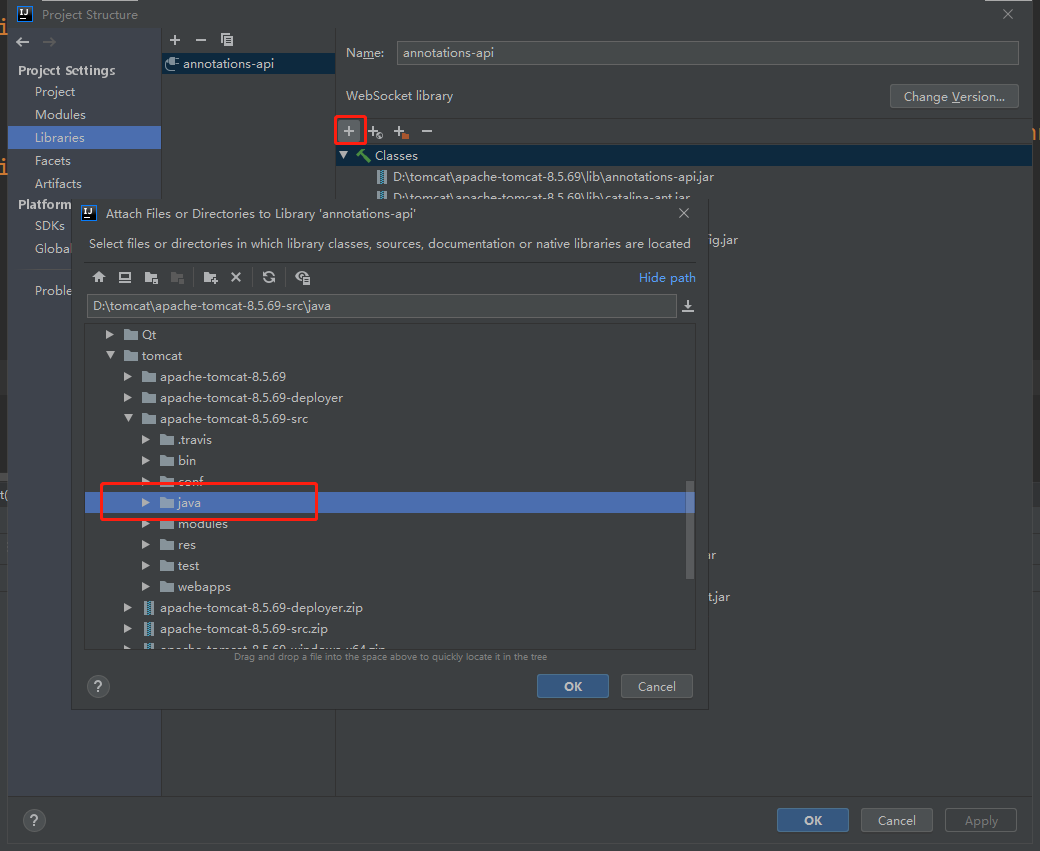The height and width of the screenshot is (851, 1040).
Task: Toggle show hidden files icon
Action: 302,277
